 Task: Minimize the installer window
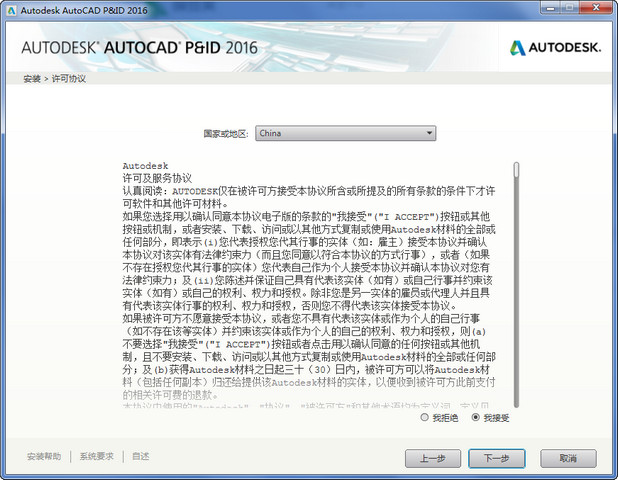pyautogui.click(x=551, y=8)
